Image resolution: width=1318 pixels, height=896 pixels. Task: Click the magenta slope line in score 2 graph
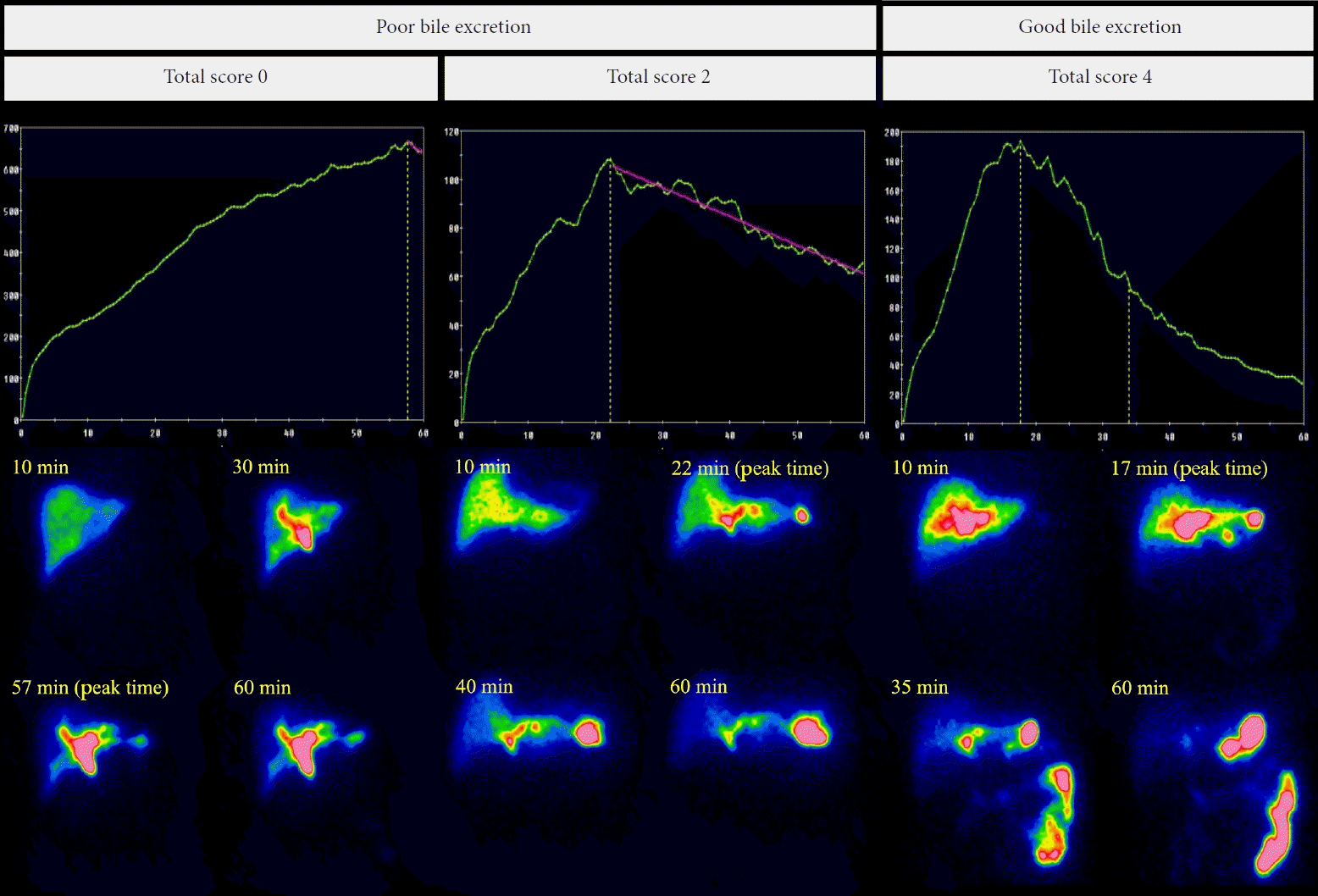pyautogui.click(x=737, y=218)
